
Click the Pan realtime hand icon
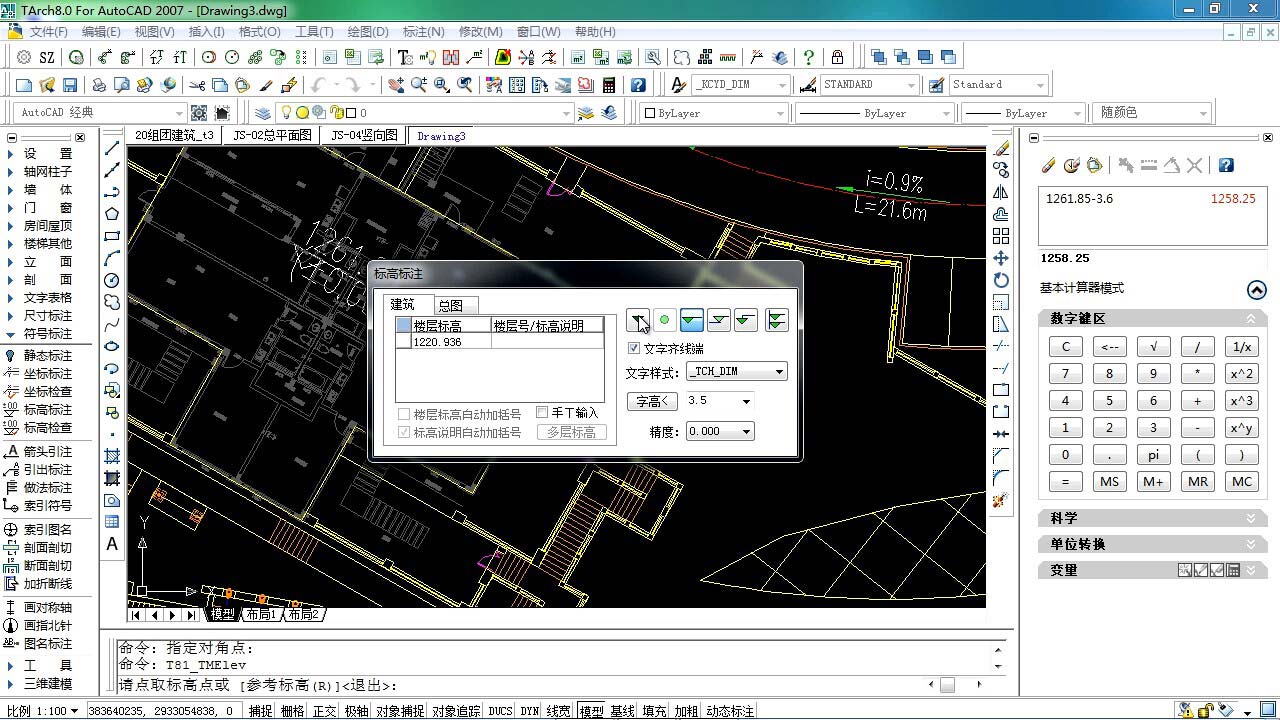[x=396, y=85]
